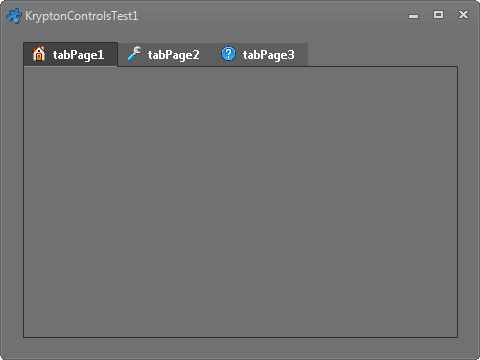
Task: Click the blank tab strip area right of tabPage3
Action: (382, 55)
